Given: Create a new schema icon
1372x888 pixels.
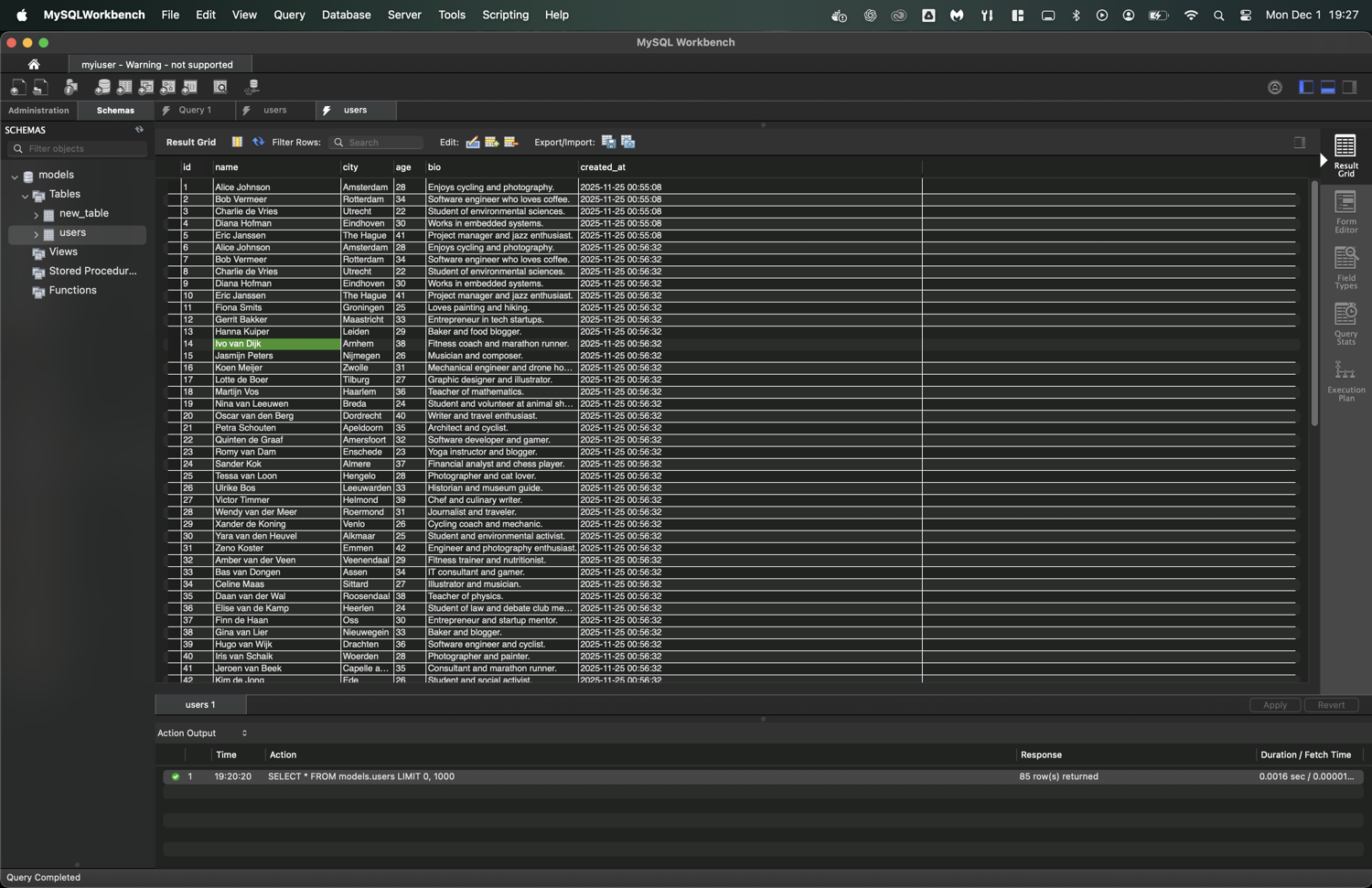Looking at the screenshot, I should [102, 87].
